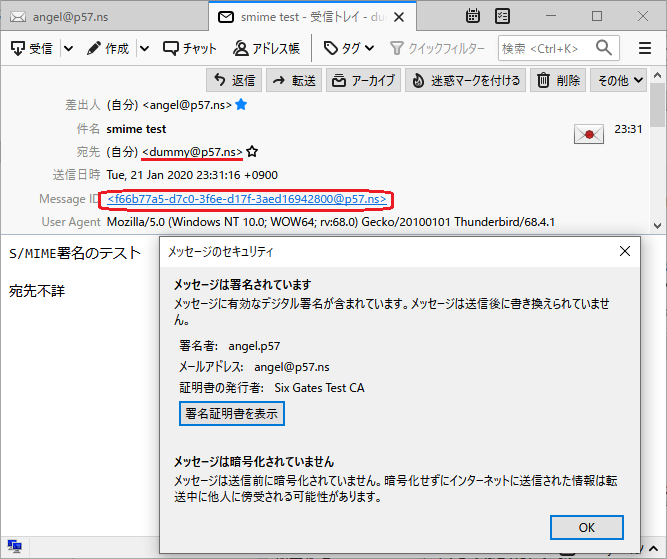Click the 受信 get messages button
The width and height of the screenshot is (667, 559).
coord(32,48)
